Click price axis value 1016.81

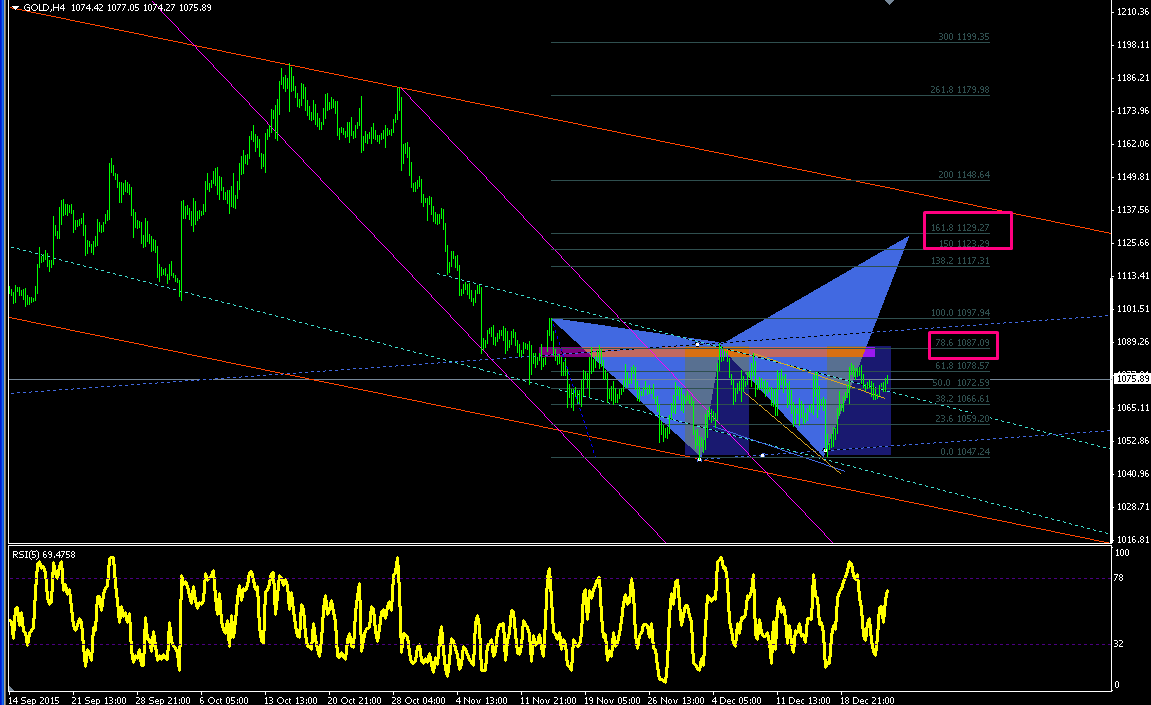click(x=1133, y=540)
